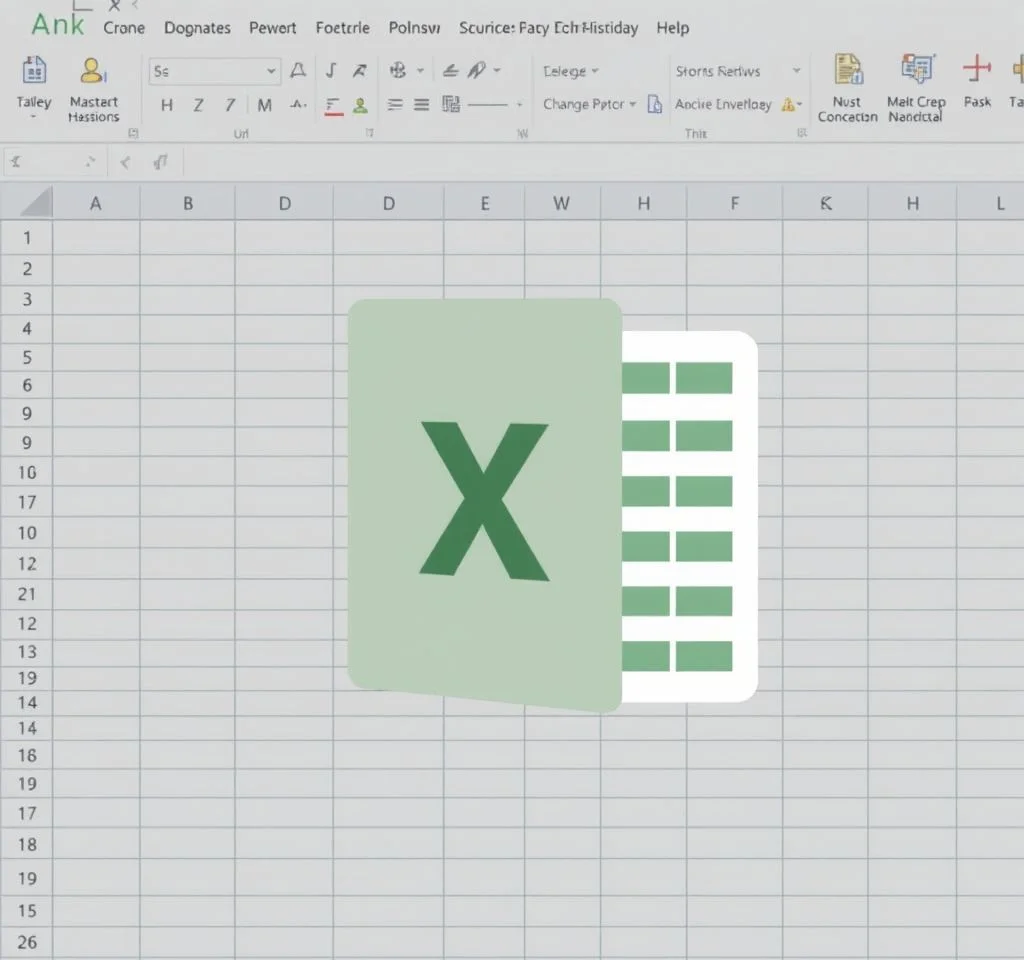Apply left alignment with the first lines icon
Image resolution: width=1024 pixels, height=960 pixels.
click(394, 104)
